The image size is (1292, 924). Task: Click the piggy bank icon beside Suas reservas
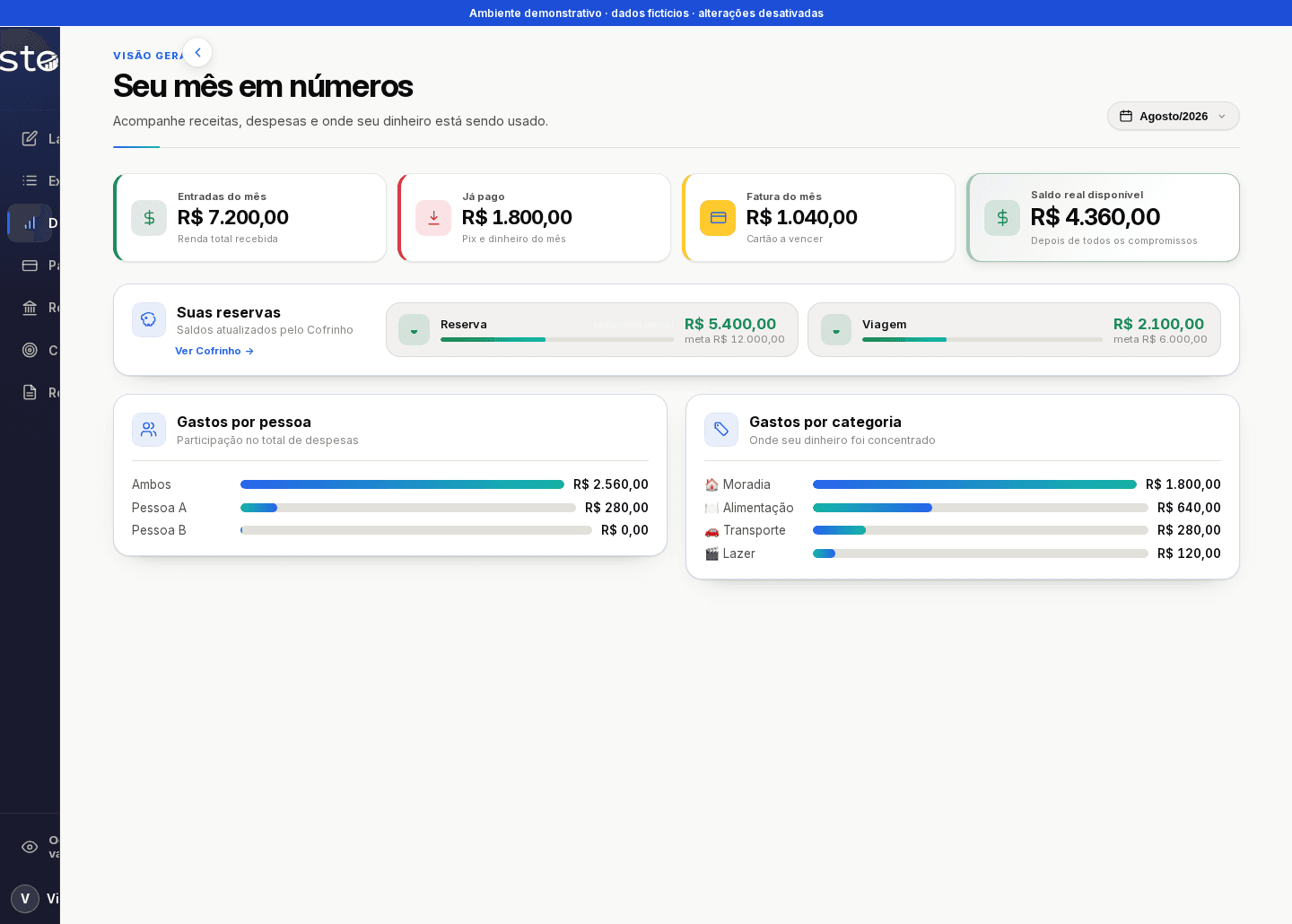tap(149, 319)
